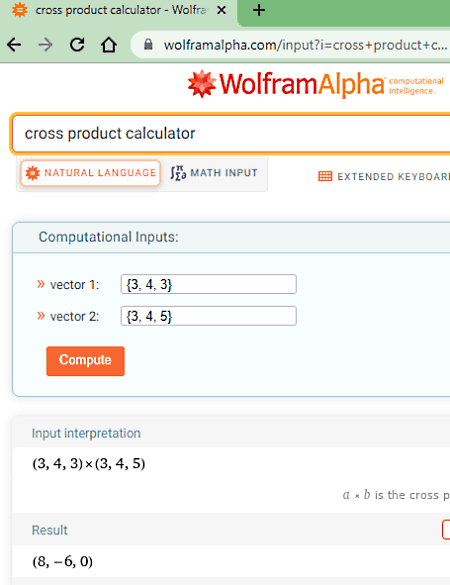Click the Wolfram favicon in the tab
450x585 pixels.
coord(19,10)
